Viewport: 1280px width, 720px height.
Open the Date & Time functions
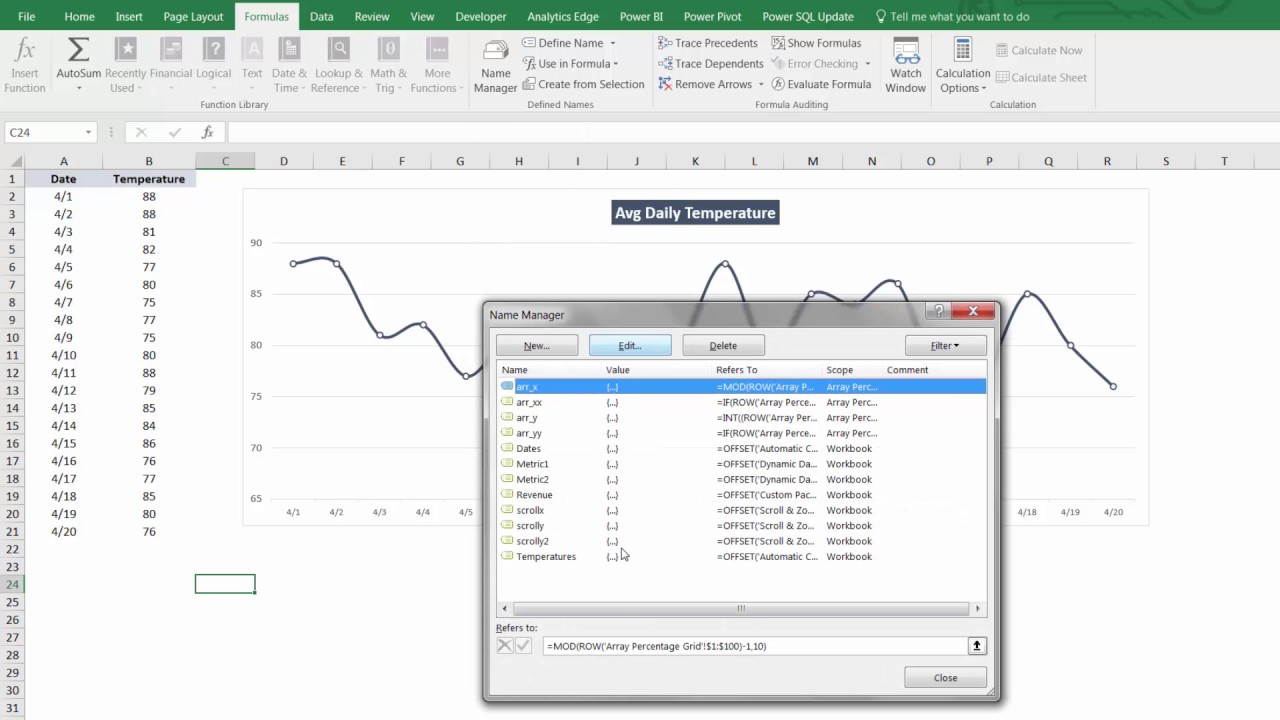click(290, 66)
